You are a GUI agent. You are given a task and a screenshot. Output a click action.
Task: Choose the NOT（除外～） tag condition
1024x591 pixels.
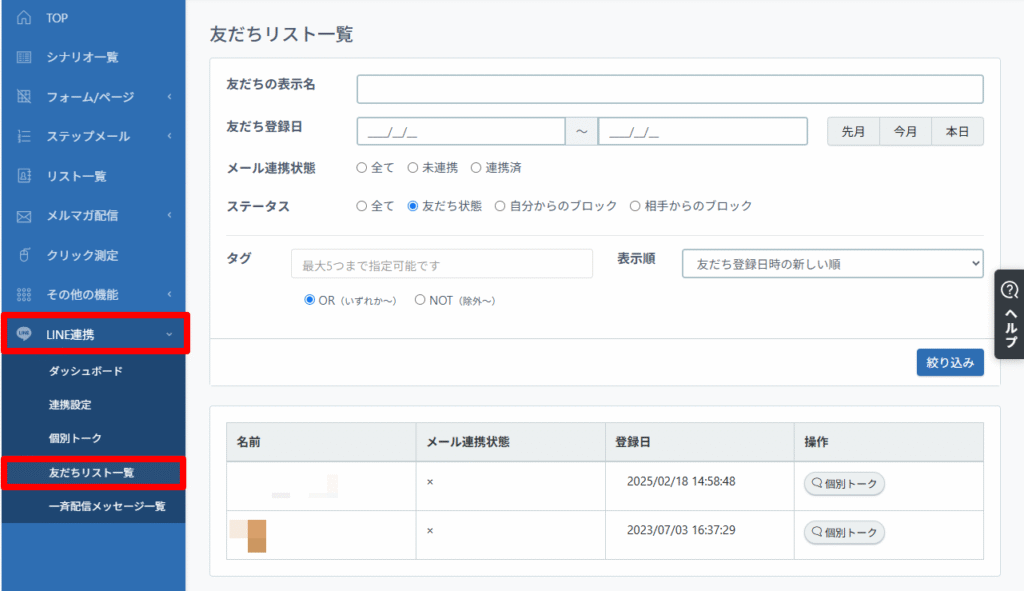(420, 300)
